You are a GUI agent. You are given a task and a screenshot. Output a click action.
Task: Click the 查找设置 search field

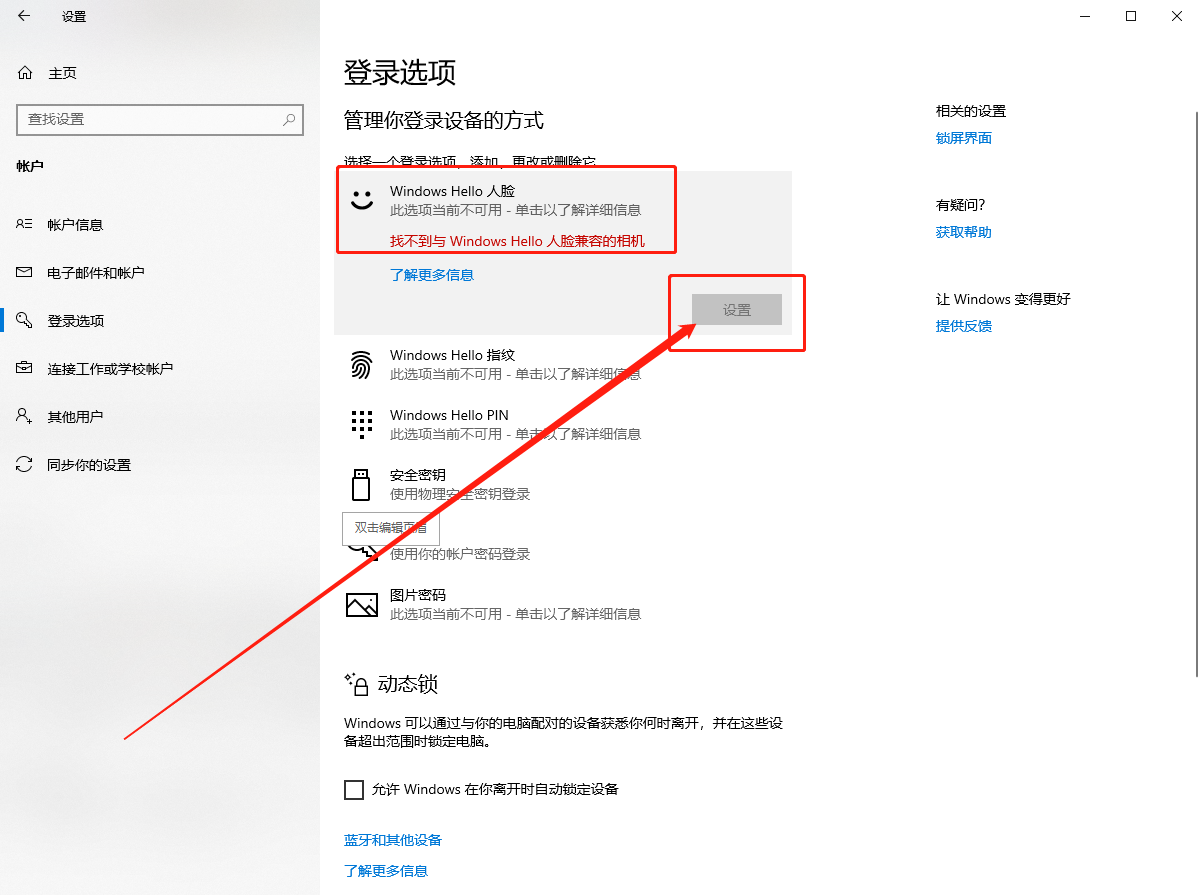pyautogui.click(x=160, y=119)
